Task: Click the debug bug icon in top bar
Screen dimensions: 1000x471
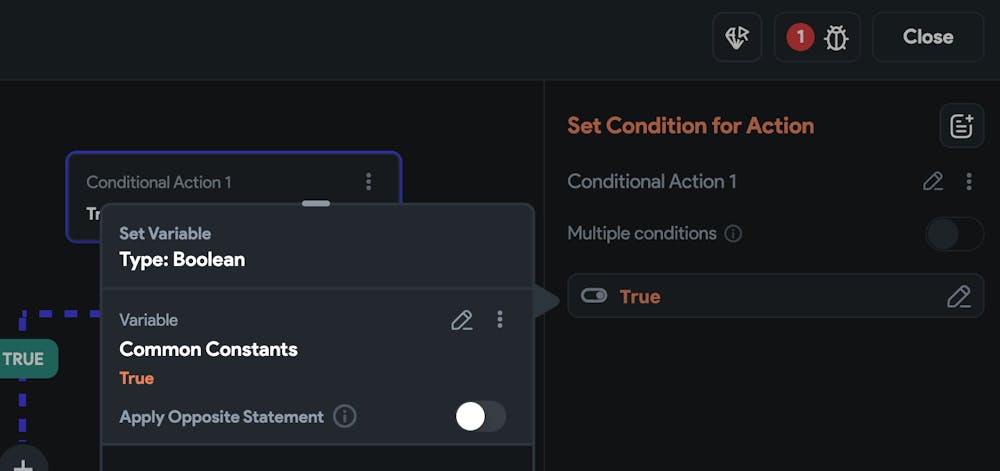Action: 836,38
